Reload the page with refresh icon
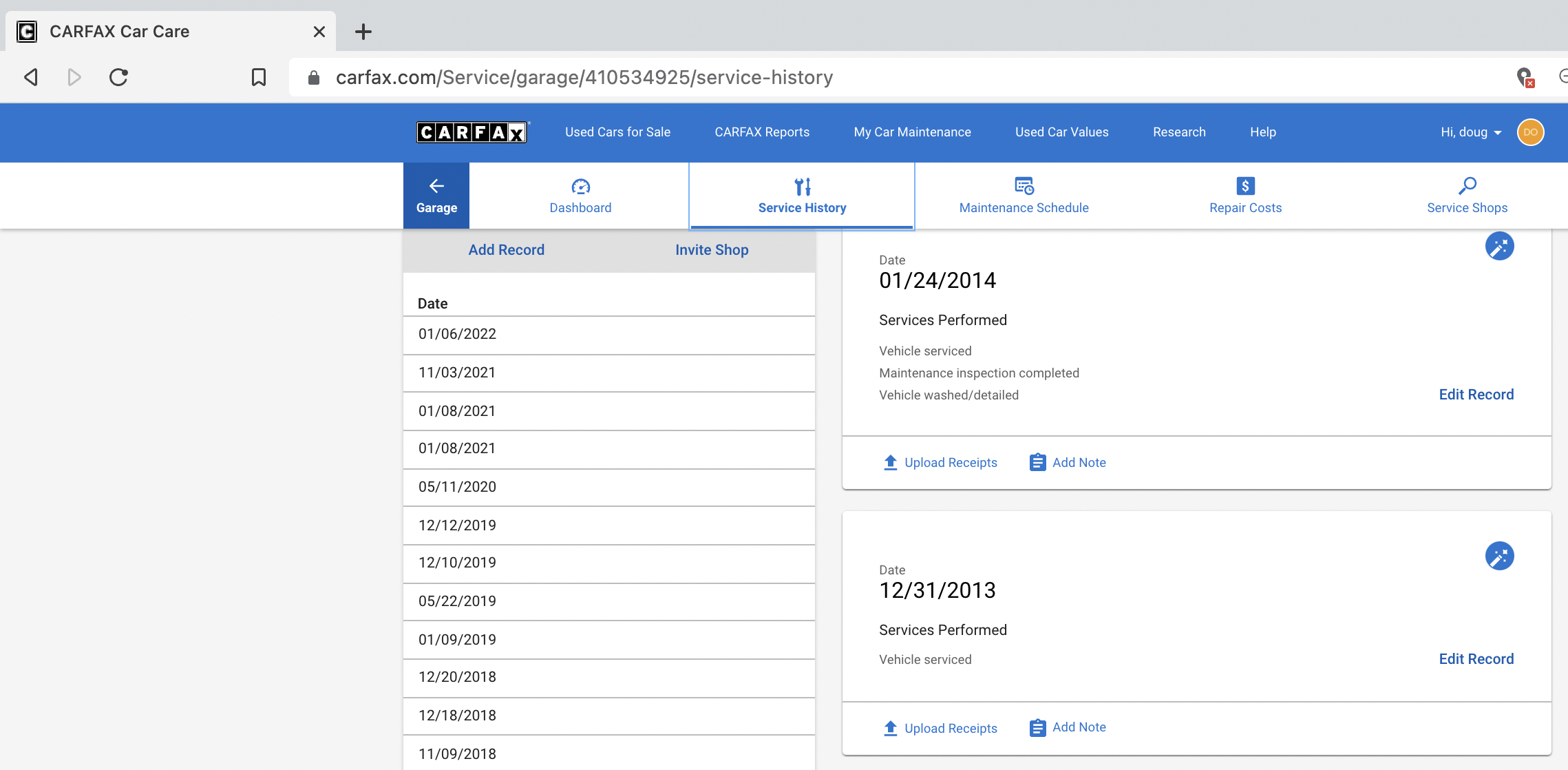Viewport: 1568px width, 770px height. (118, 77)
